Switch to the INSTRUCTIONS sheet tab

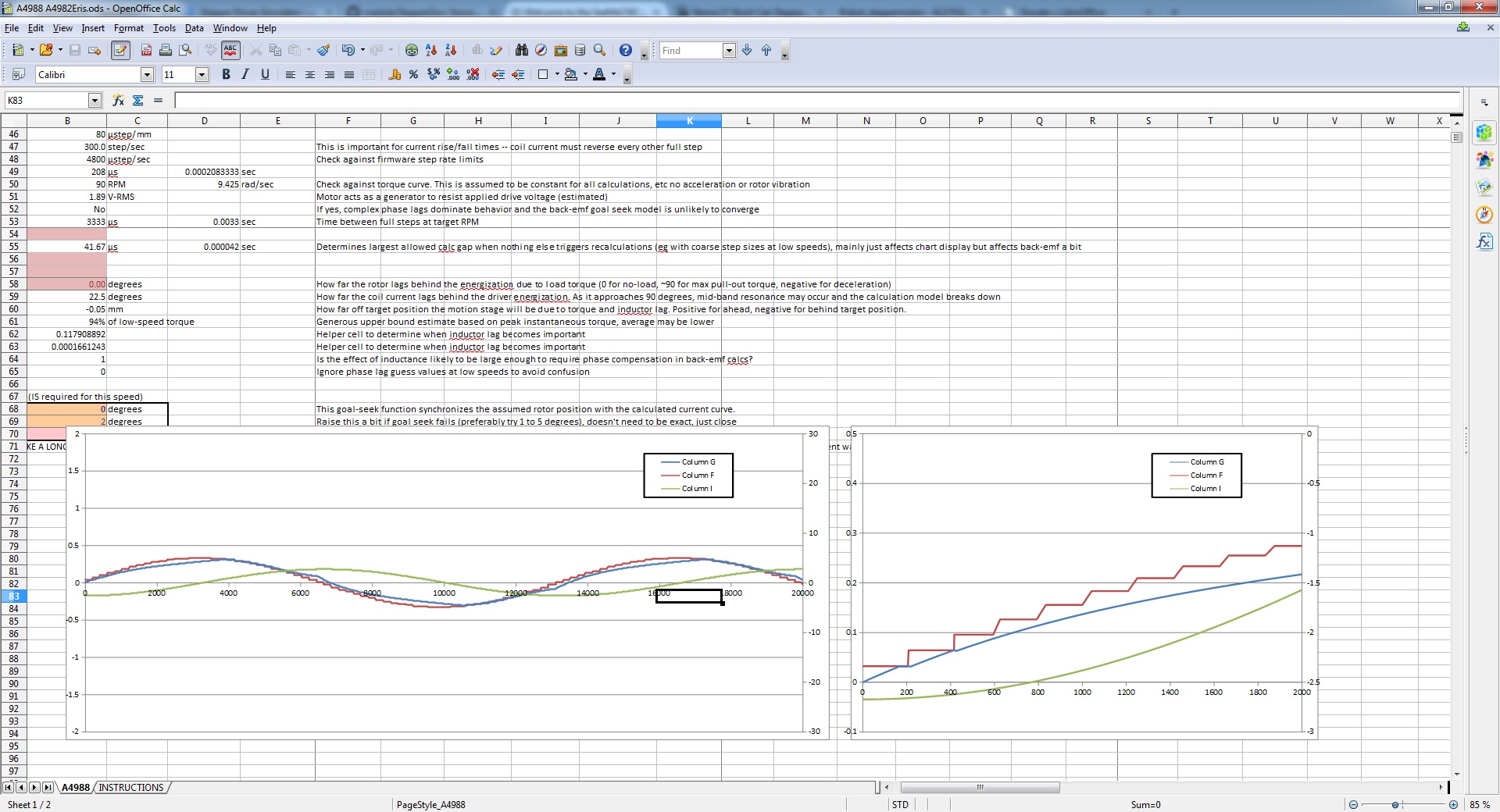pyautogui.click(x=131, y=788)
